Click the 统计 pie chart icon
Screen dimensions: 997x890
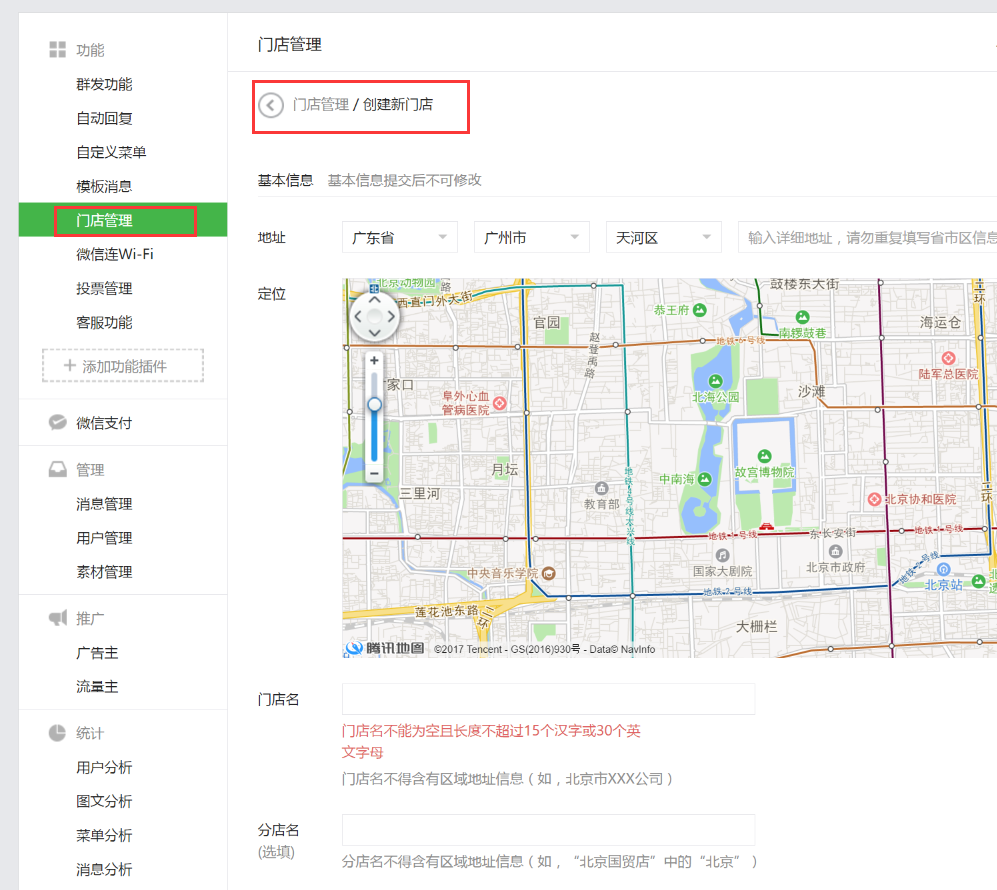pos(58,733)
